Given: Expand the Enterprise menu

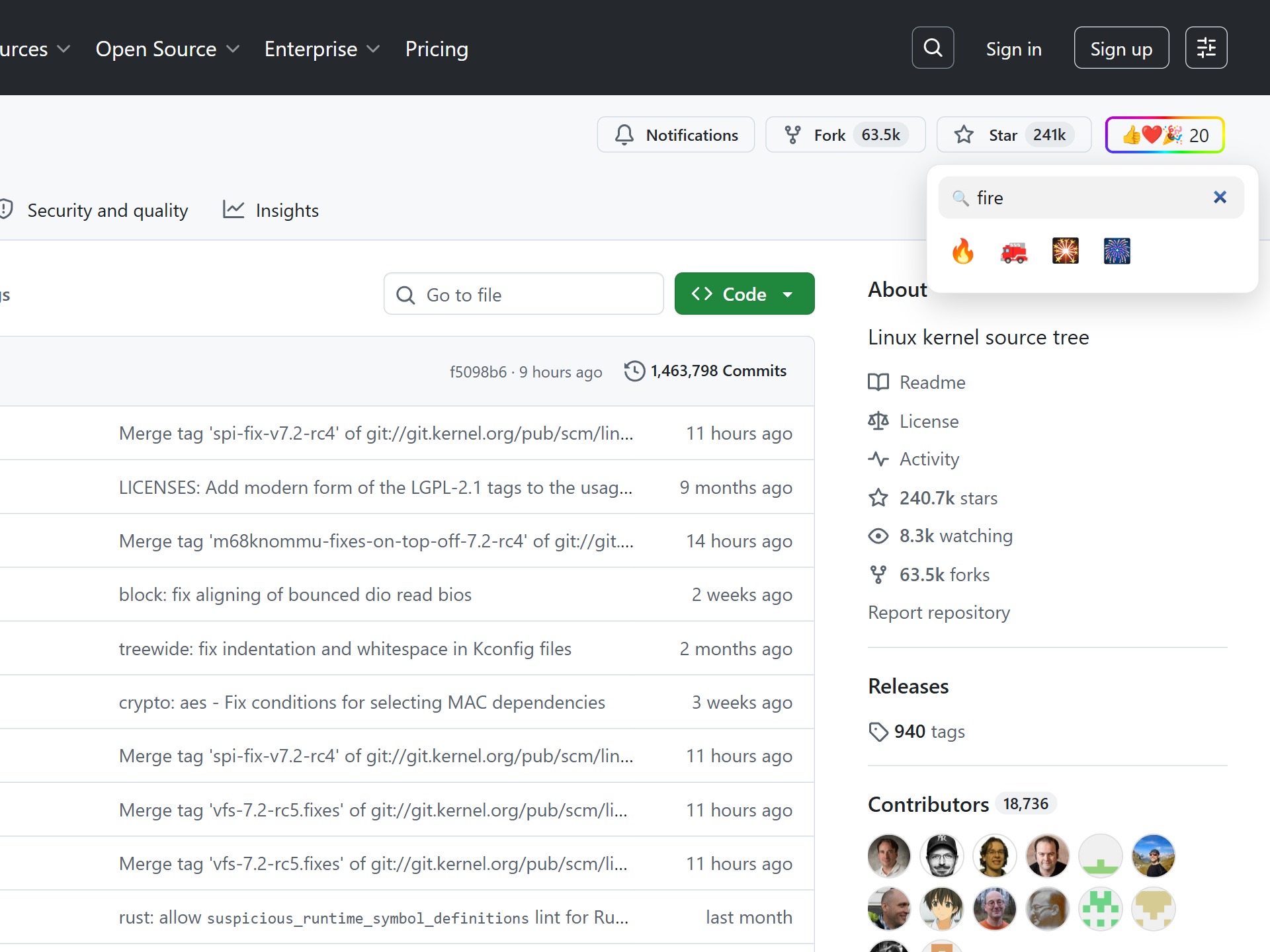Looking at the screenshot, I should click(x=322, y=49).
